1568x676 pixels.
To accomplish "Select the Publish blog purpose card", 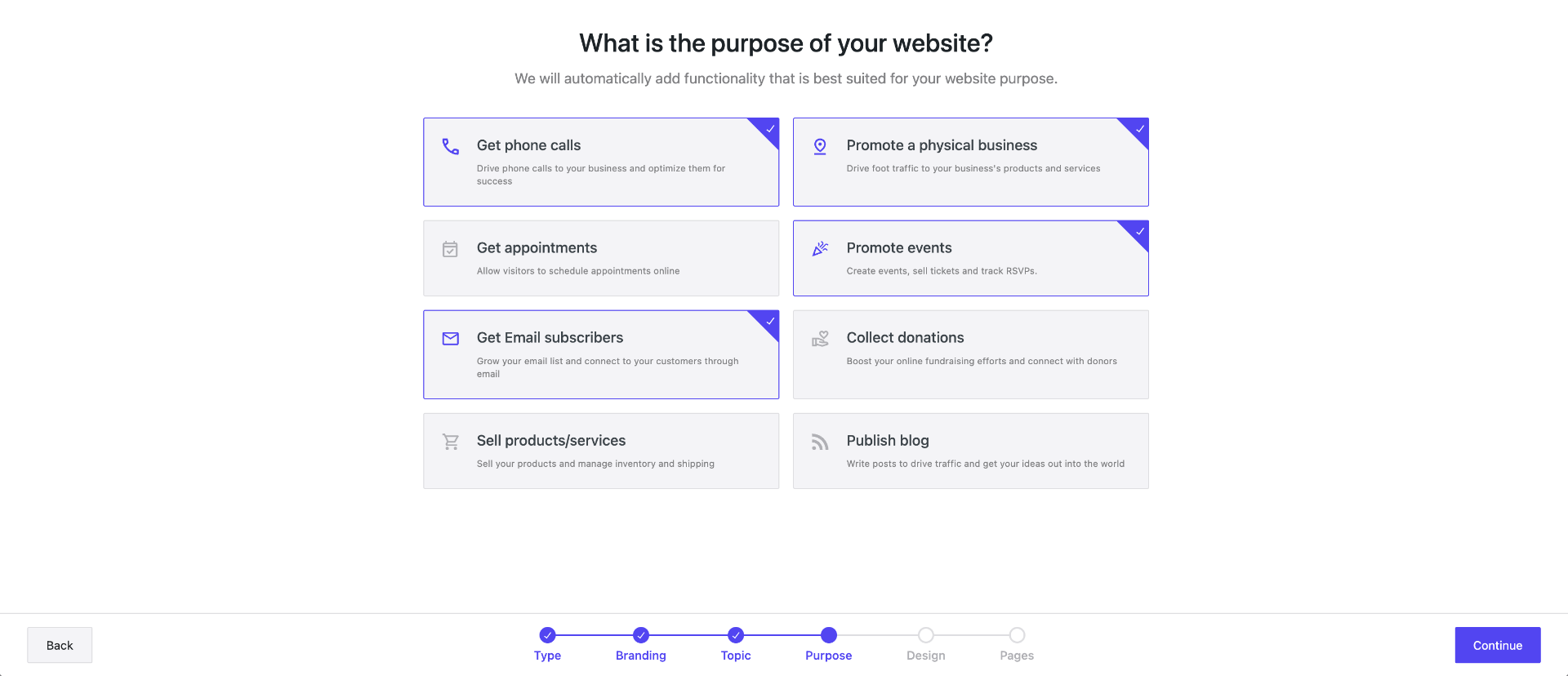I will pyautogui.click(x=970, y=451).
